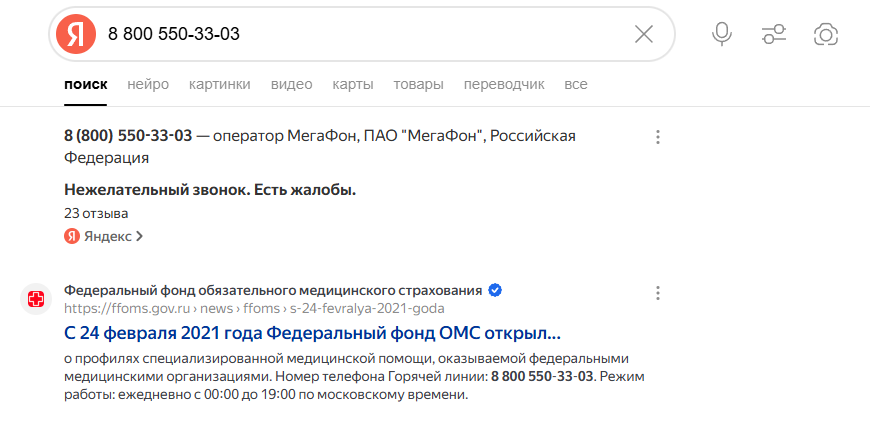Click the bold 8 800 550-33-03 in the FFOMS snippet
This screenshot has width=870, height=422.
click(543, 377)
